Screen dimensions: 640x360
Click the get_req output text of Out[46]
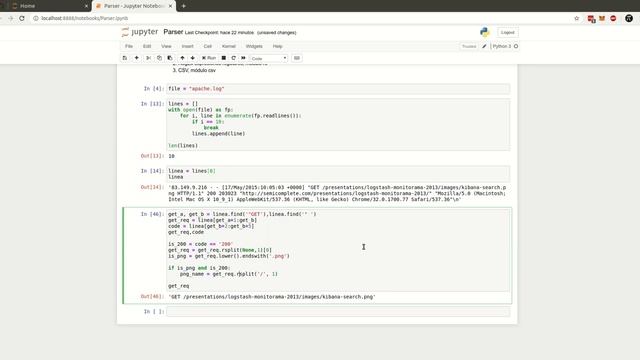(272, 297)
